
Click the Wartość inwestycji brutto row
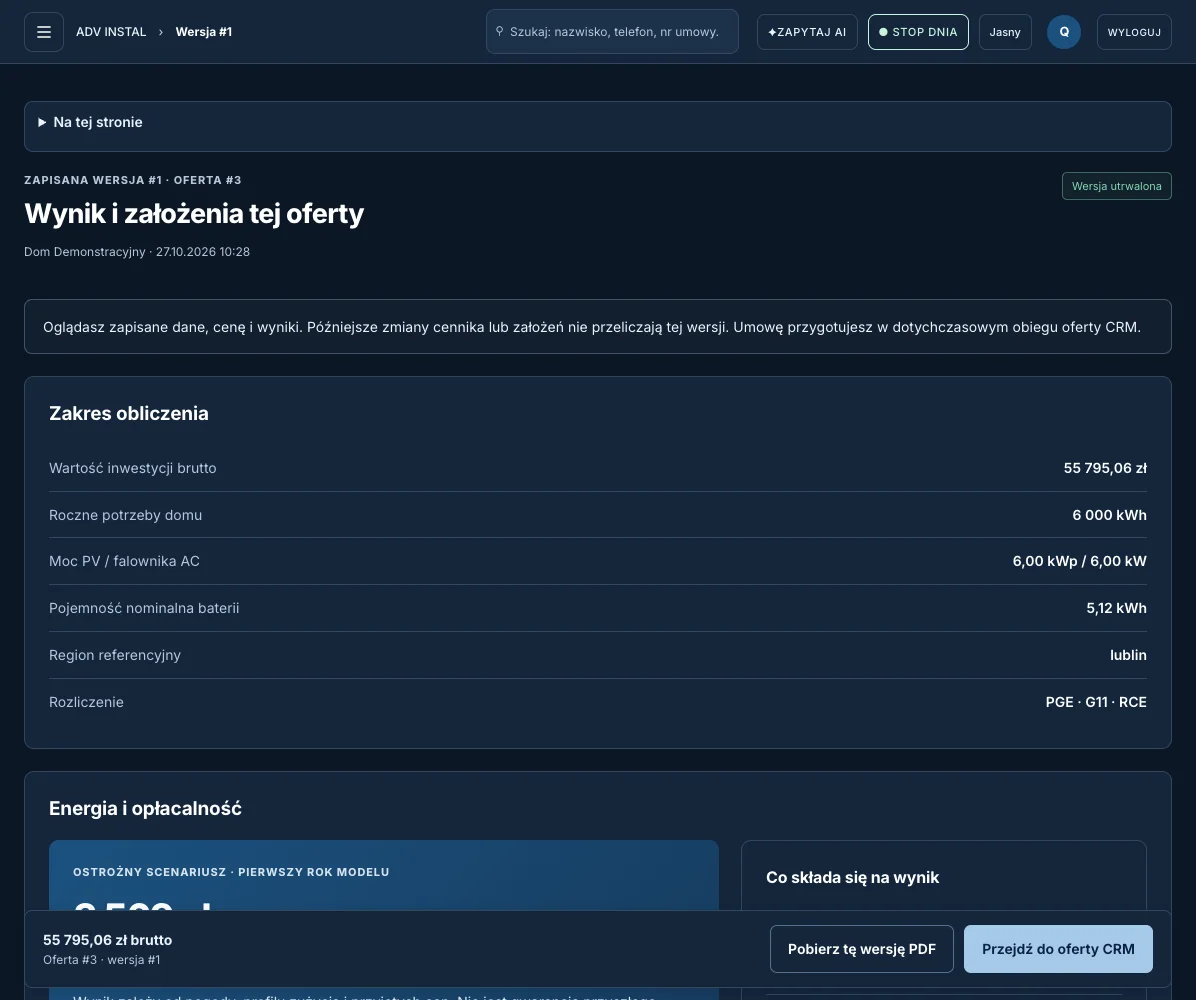tap(597, 468)
